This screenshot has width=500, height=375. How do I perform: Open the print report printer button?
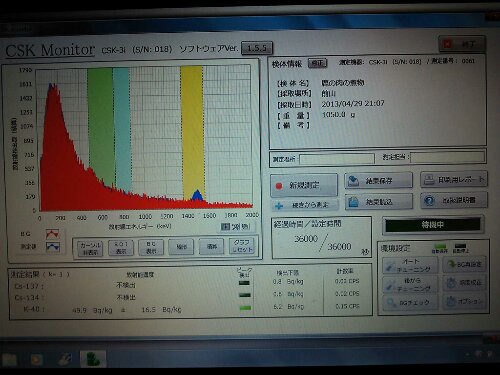pyautogui.click(x=454, y=180)
